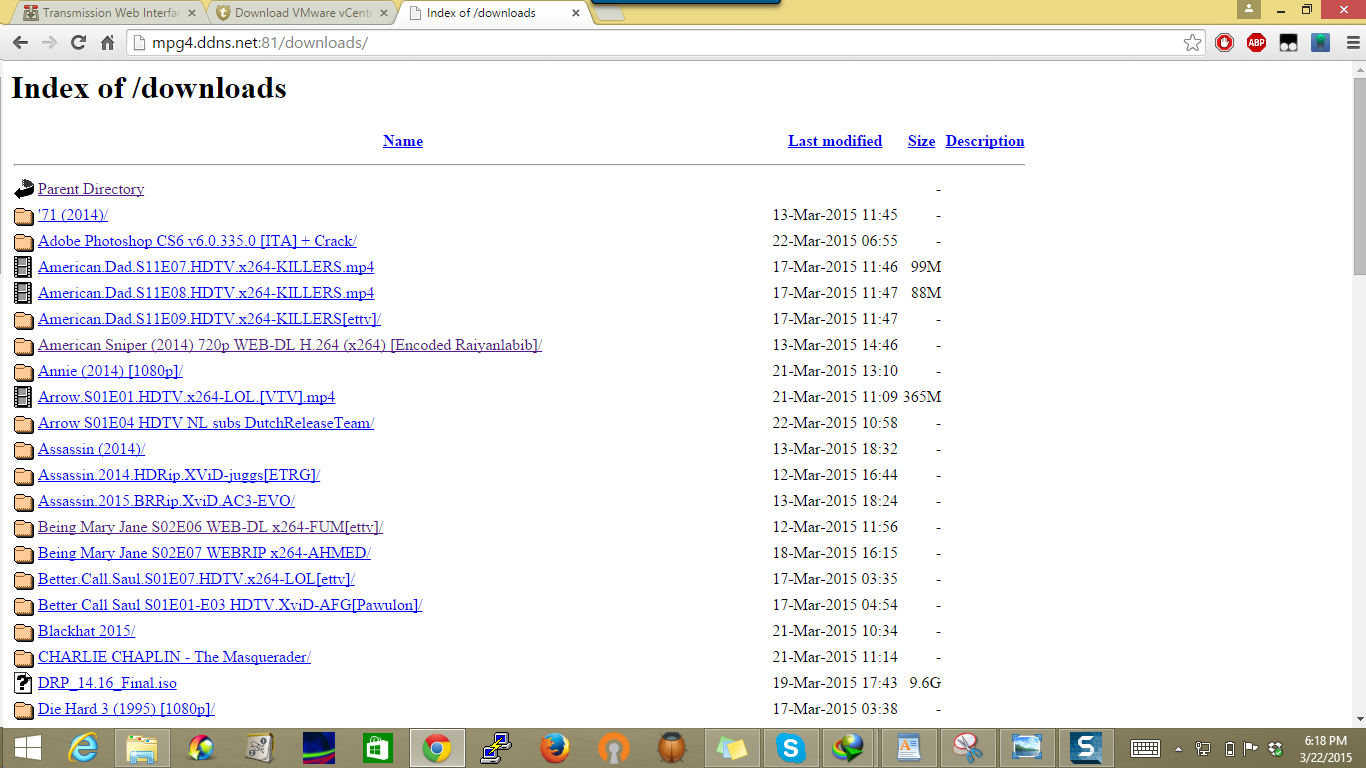Open Assassin.2014.HDRip.XViD-juggs[ETRG] folder
The height and width of the screenshot is (768, 1366).
coord(179,475)
